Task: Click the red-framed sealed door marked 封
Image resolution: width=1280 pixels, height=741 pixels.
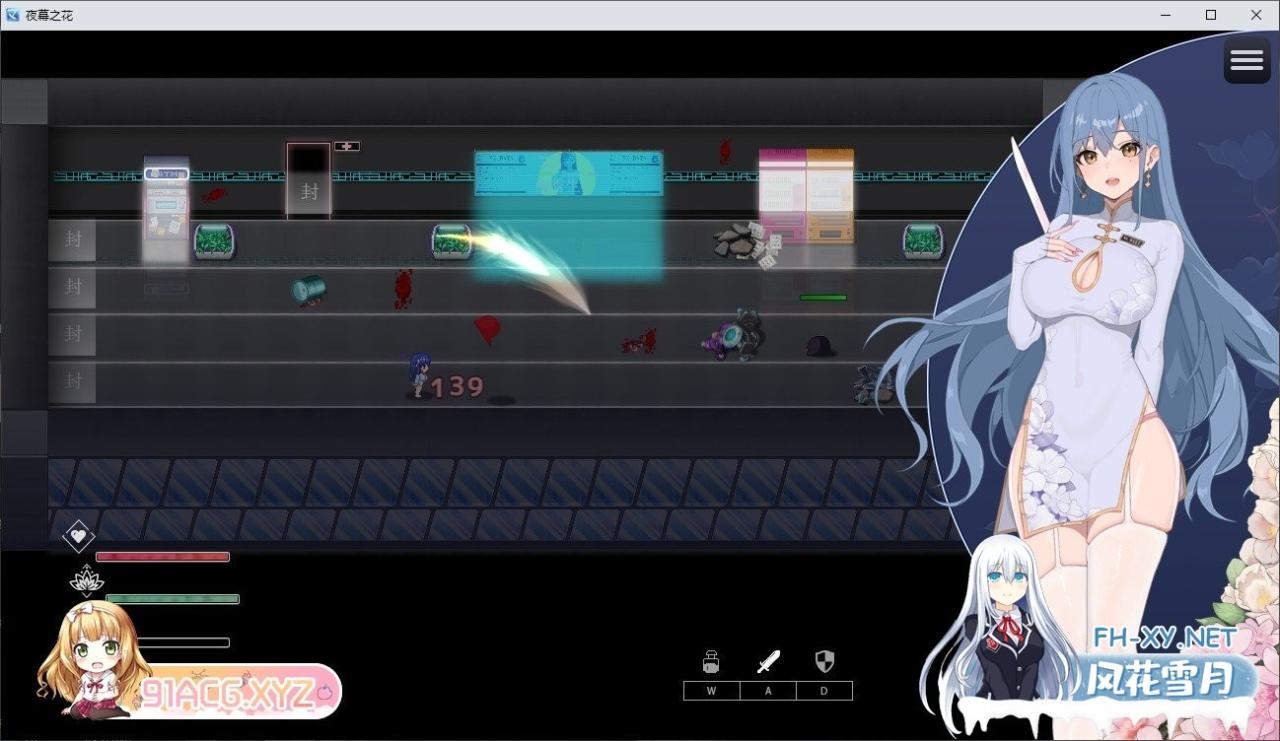Action: click(x=308, y=180)
